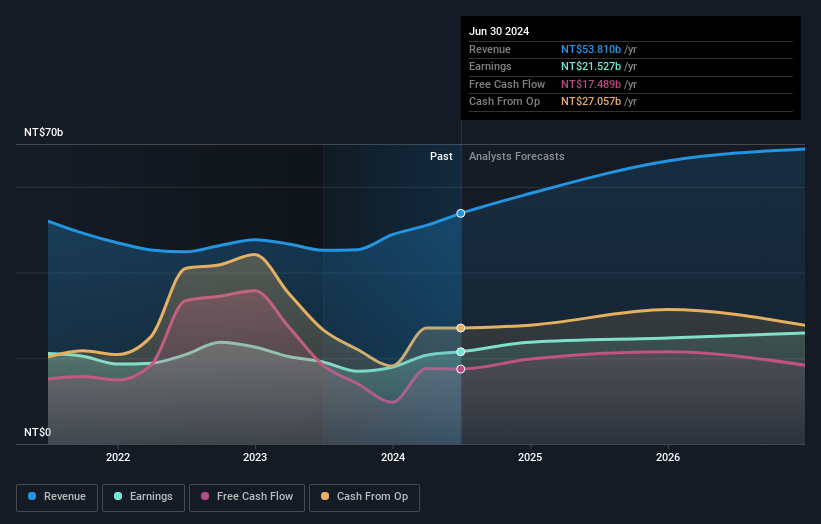This screenshot has width=821, height=524.
Task: Click the Earnings label in tooltip
Action: pyautogui.click(x=490, y=66)
